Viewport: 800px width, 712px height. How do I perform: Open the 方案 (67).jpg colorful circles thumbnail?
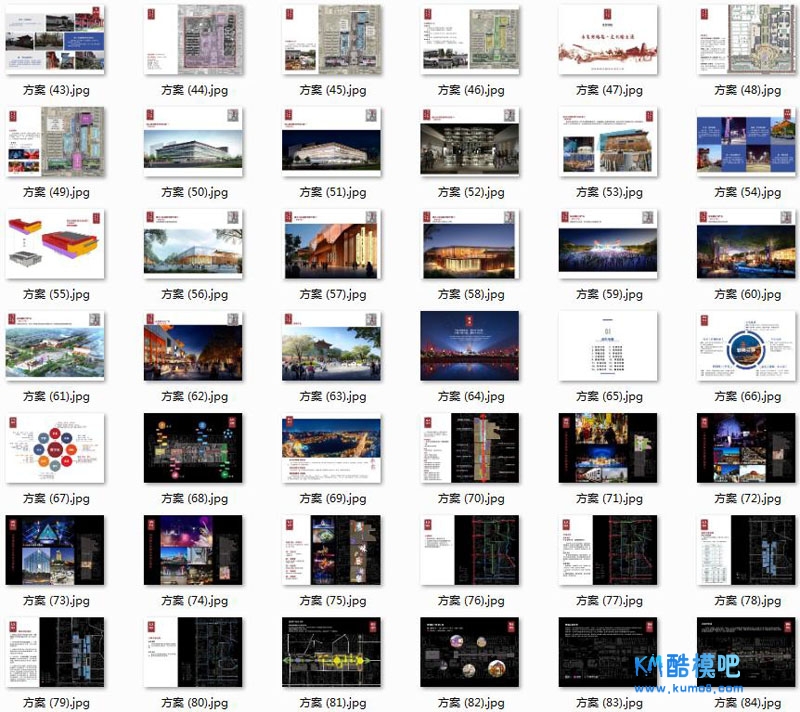pyautogui.click(x=55, y=448)
